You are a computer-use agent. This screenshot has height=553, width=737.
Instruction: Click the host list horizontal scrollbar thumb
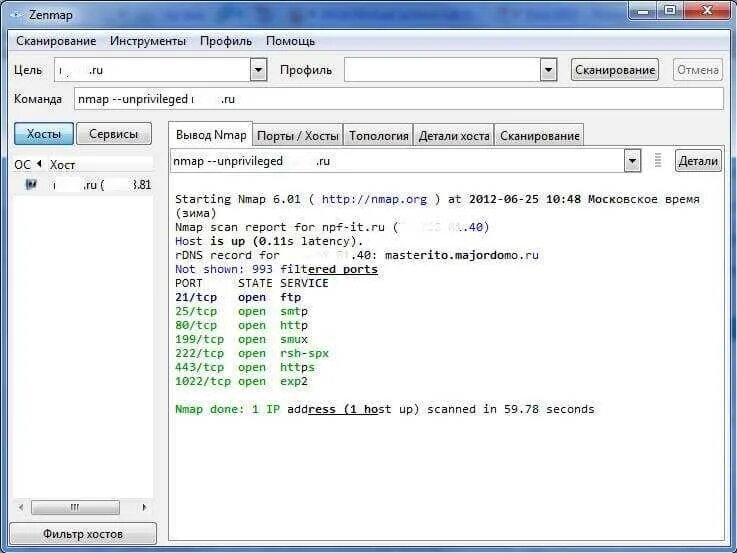(75, 507)
